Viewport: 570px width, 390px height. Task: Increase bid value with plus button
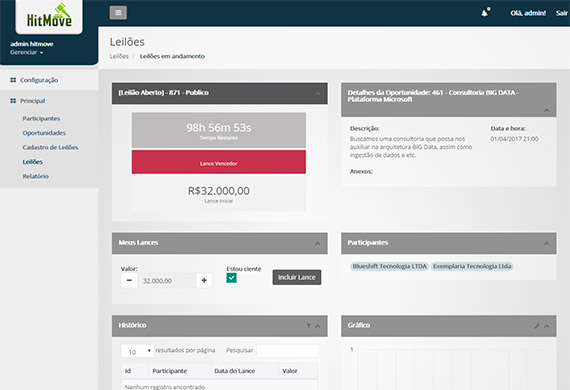click(x=204, y=280)
